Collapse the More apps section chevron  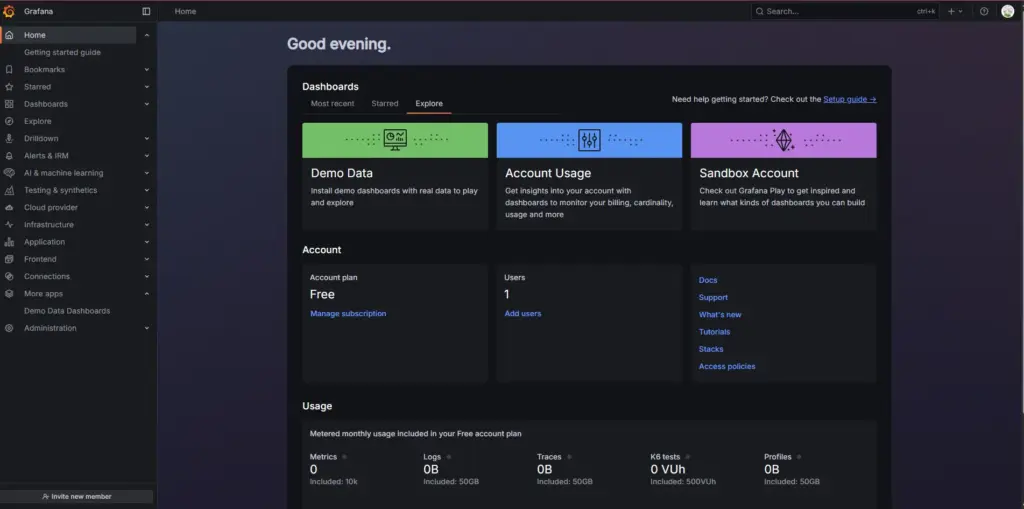pos(147,294)
